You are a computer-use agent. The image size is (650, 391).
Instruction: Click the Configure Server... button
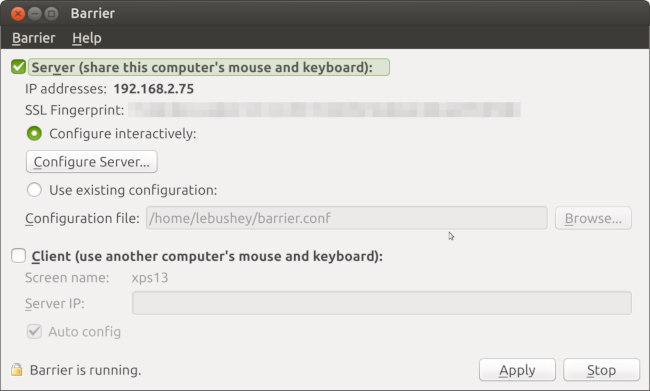point(92,162)
